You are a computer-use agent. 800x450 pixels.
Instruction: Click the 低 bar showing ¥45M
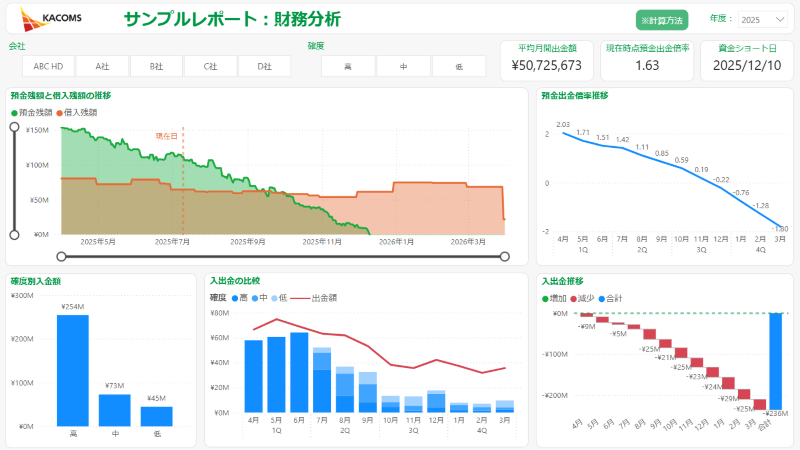click(x=157, y=416)
